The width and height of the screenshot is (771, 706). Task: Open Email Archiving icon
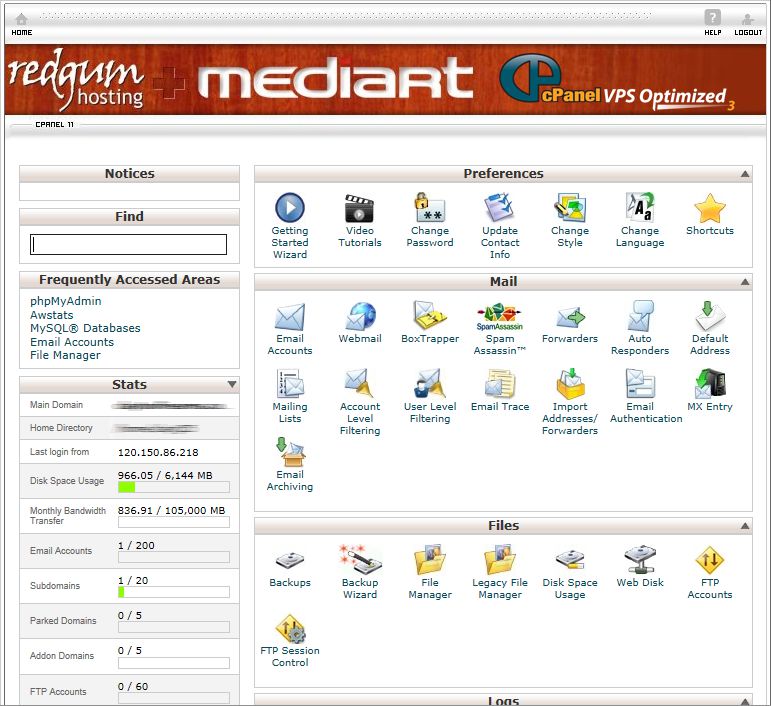coord(290,453)
